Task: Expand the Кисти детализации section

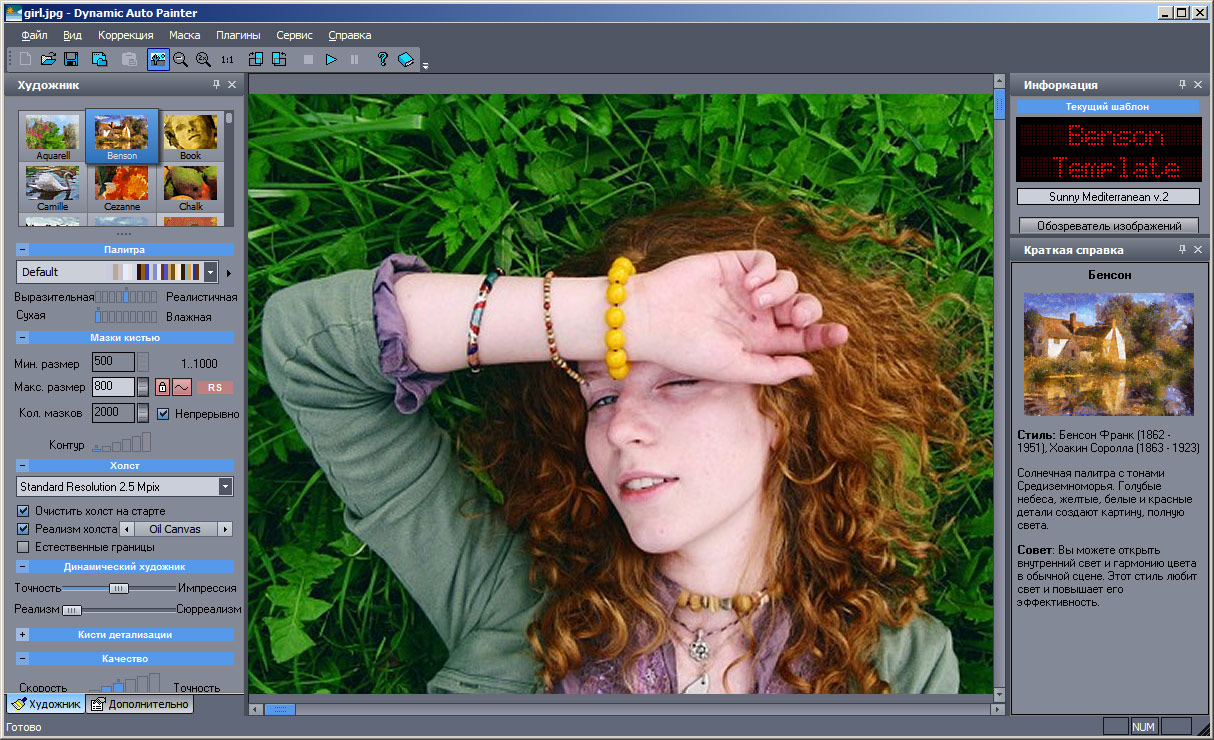Action: (x=22, y=634)
